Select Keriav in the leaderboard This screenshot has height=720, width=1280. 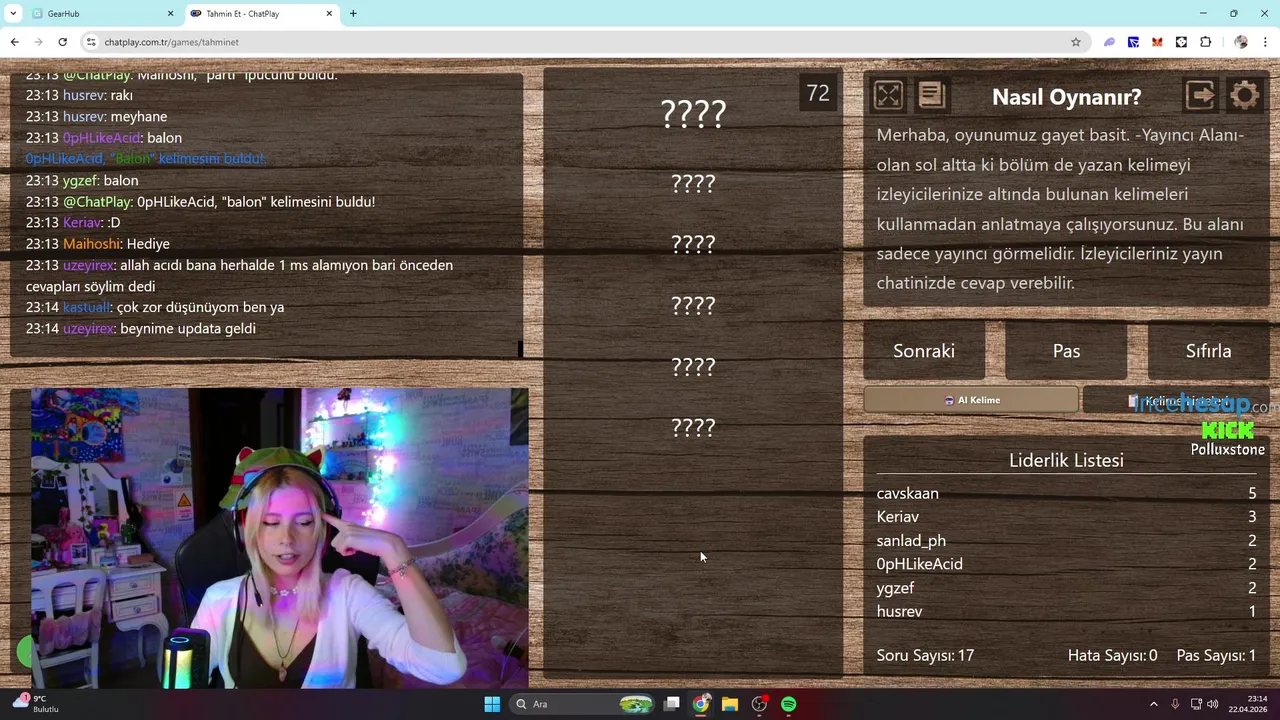[x=897, y=517]
